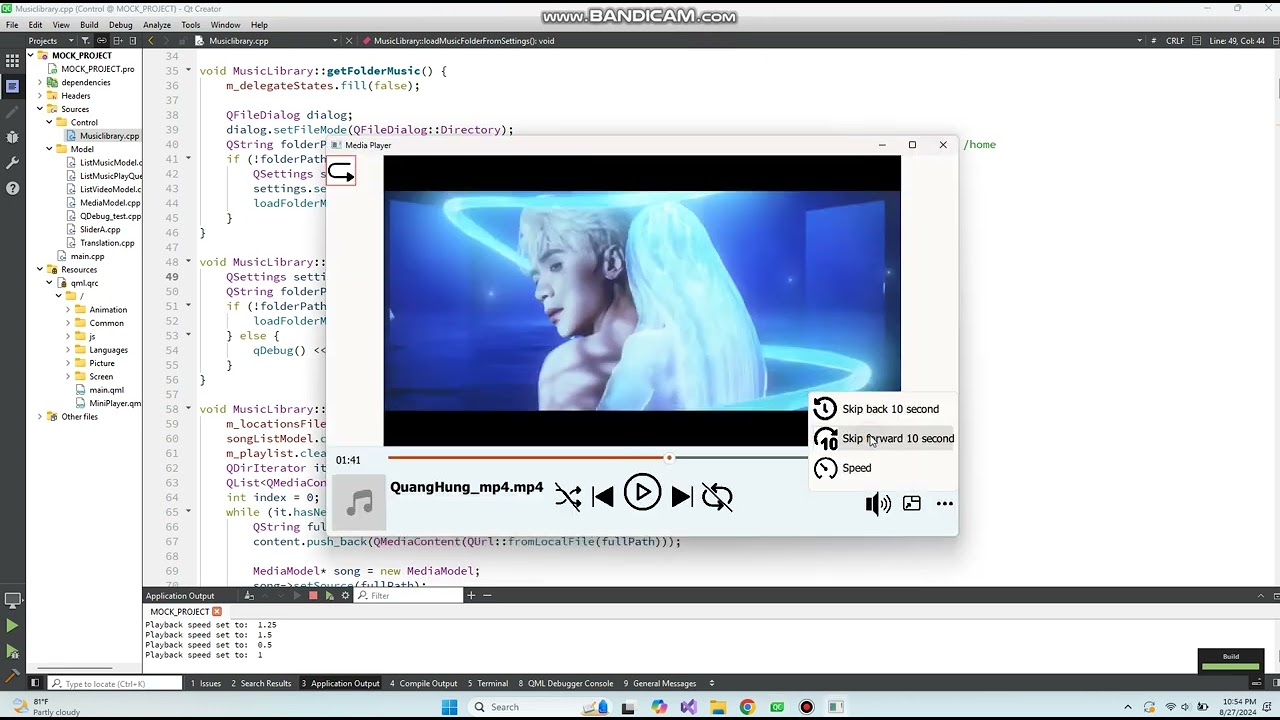Open the kit selector monitor icon
1280x720 pixels.
[x=12, y=600]
